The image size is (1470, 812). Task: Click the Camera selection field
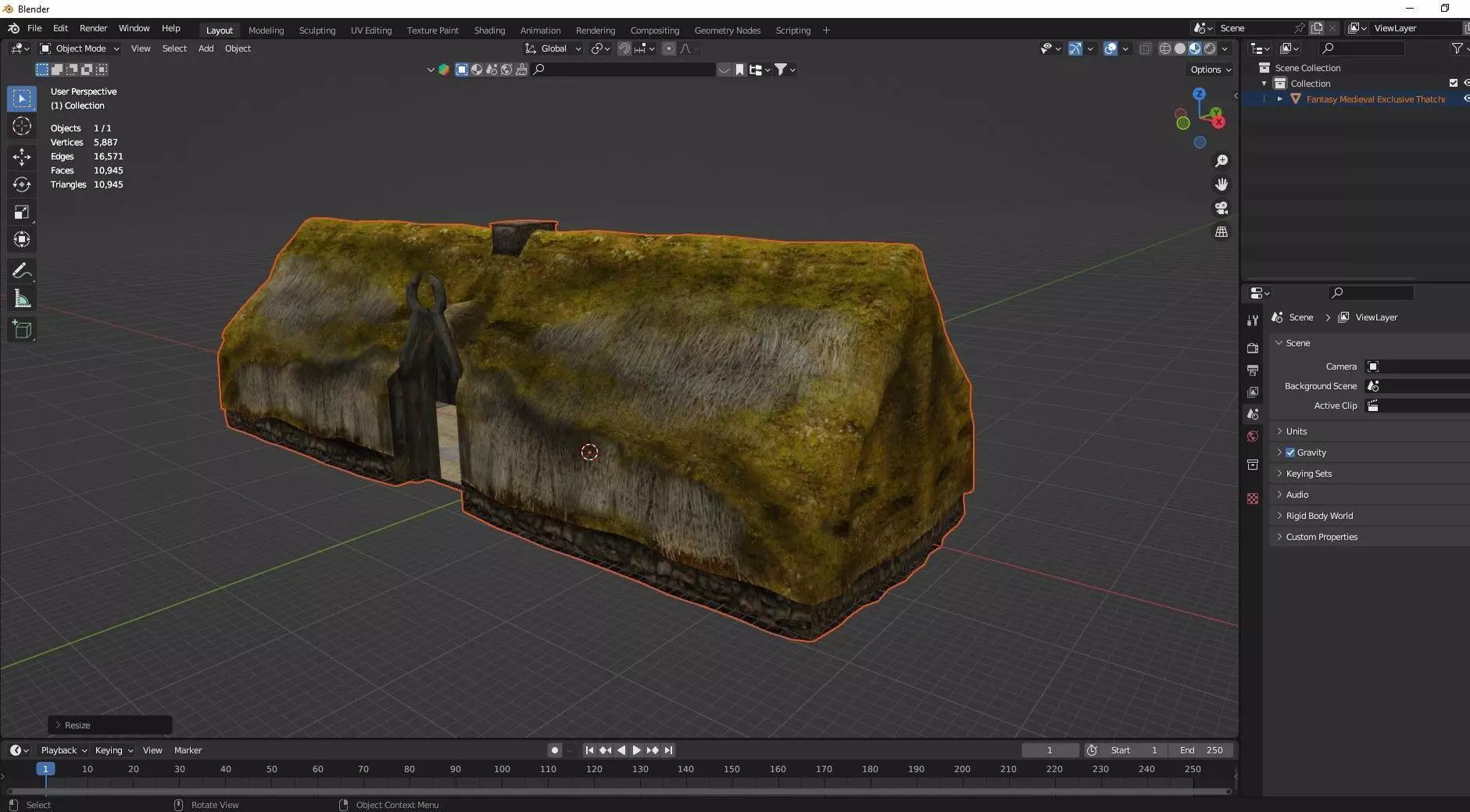[1417, 367]
